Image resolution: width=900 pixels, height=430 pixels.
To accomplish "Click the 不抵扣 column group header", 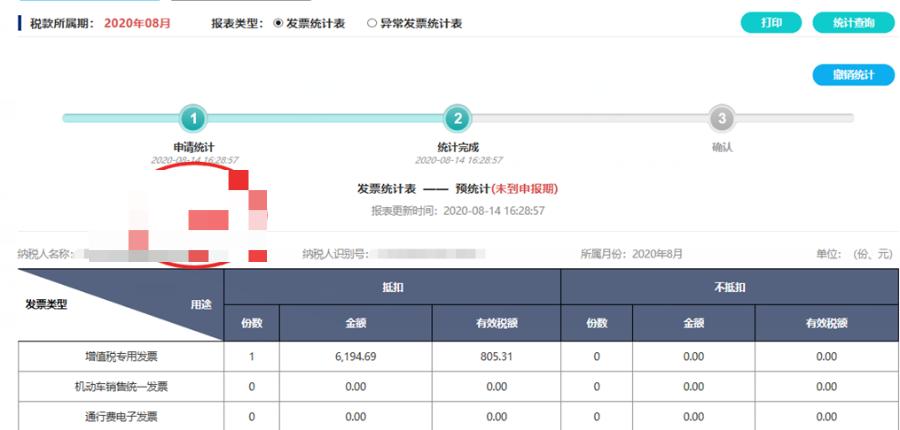I will tap(730, 287).
